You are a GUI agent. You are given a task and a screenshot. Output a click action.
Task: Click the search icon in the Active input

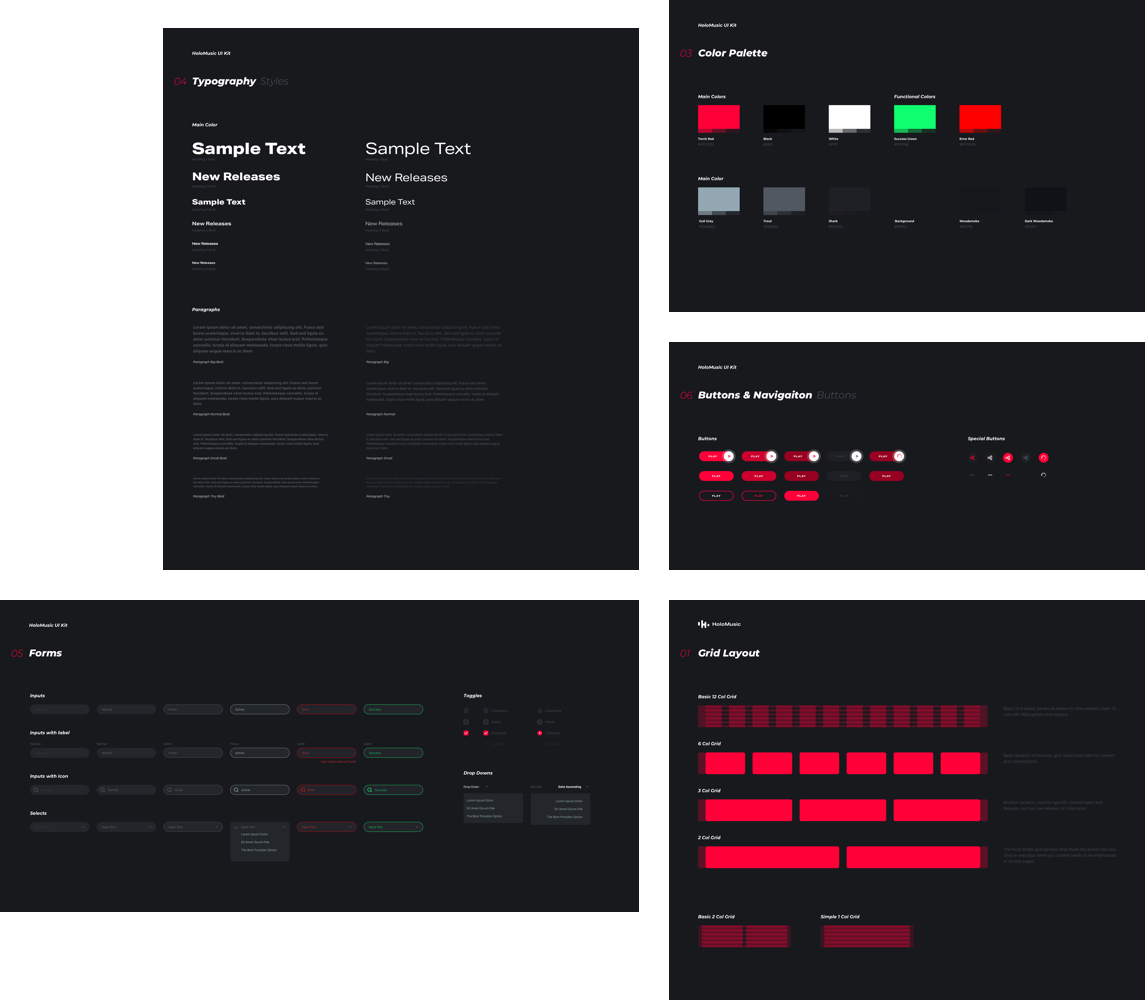tap(236, 790)
